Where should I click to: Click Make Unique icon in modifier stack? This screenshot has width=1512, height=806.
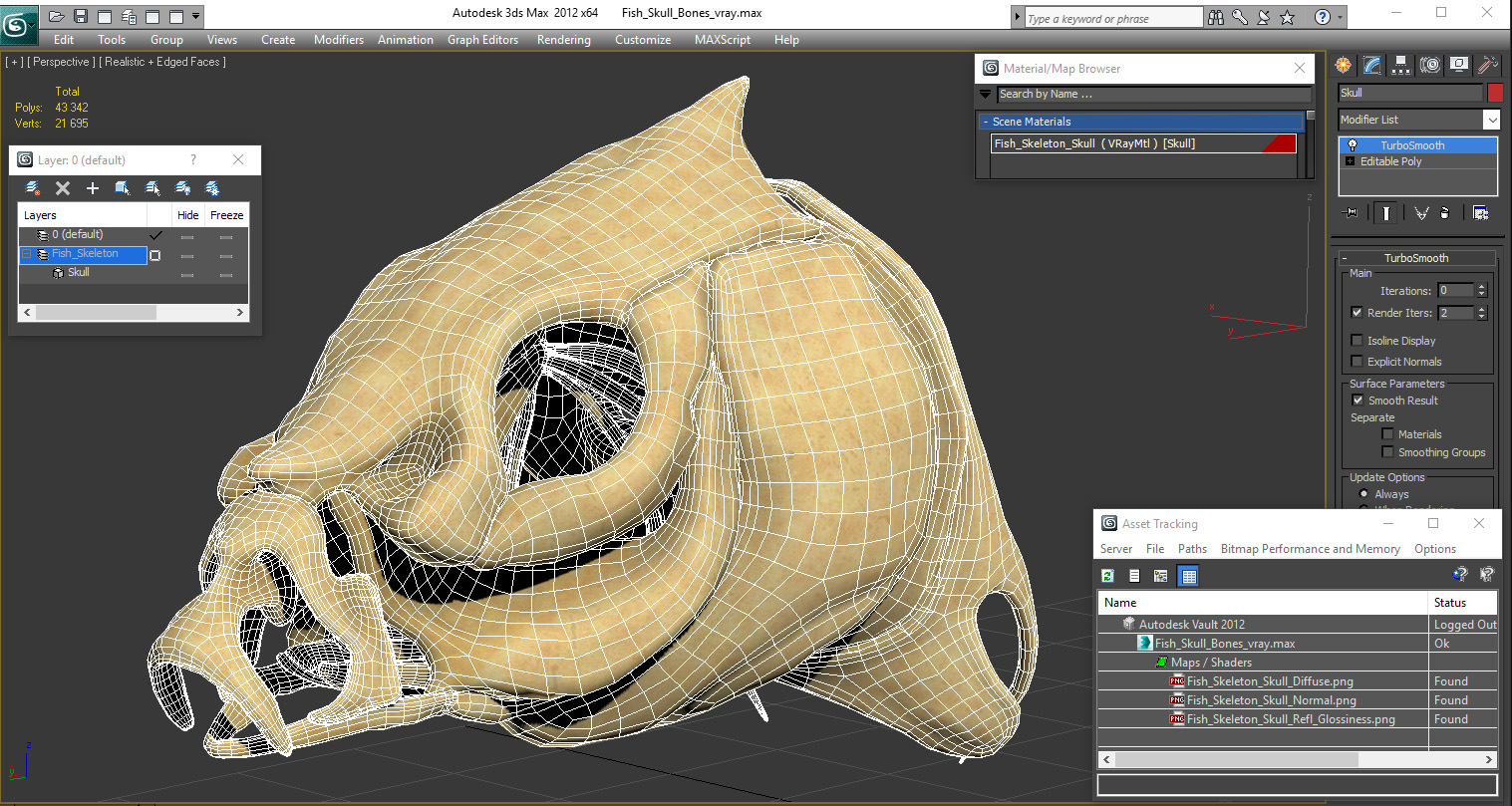[1421, 212]
